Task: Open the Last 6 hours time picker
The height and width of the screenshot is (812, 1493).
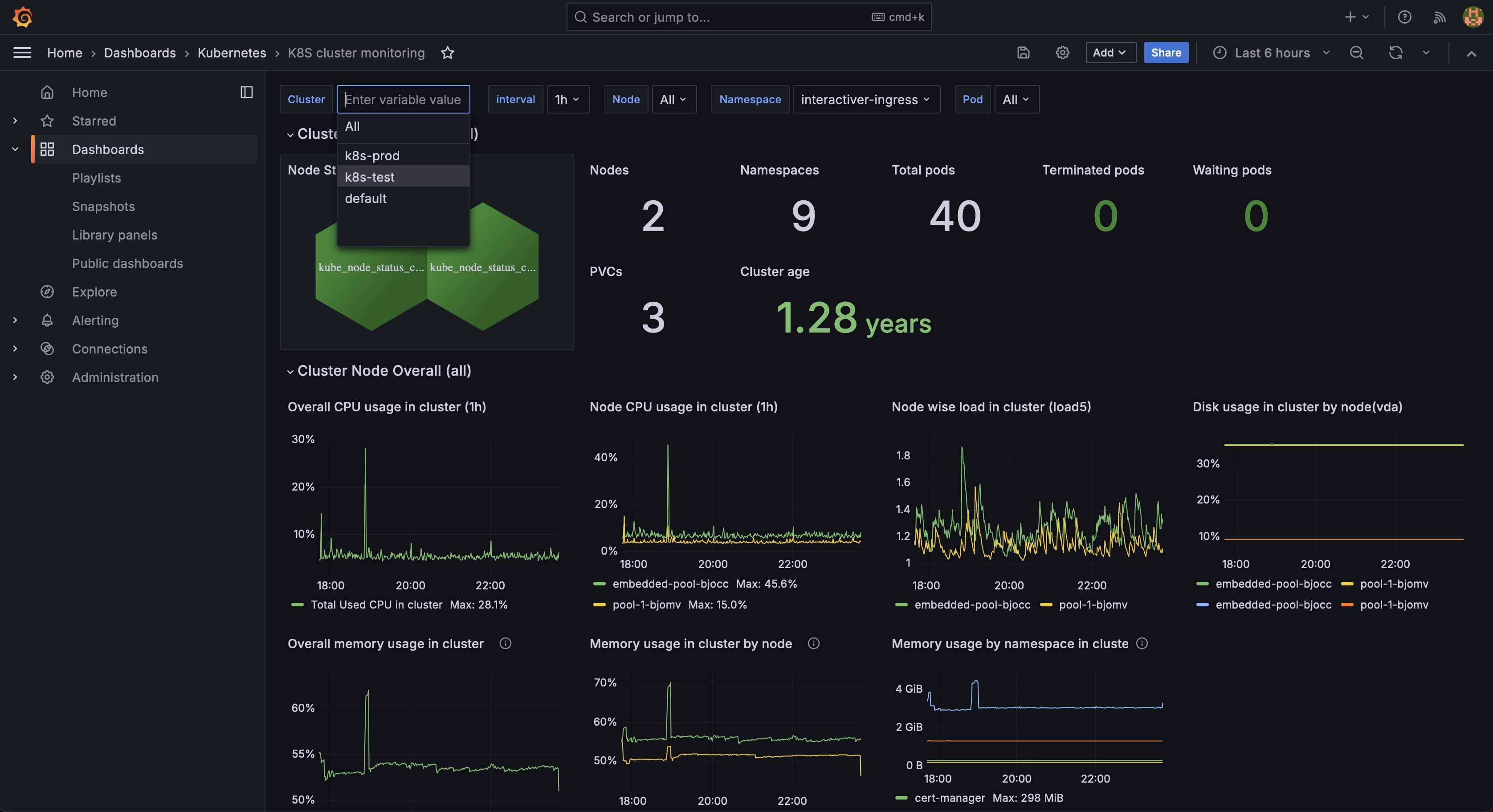Action: 1272,53
